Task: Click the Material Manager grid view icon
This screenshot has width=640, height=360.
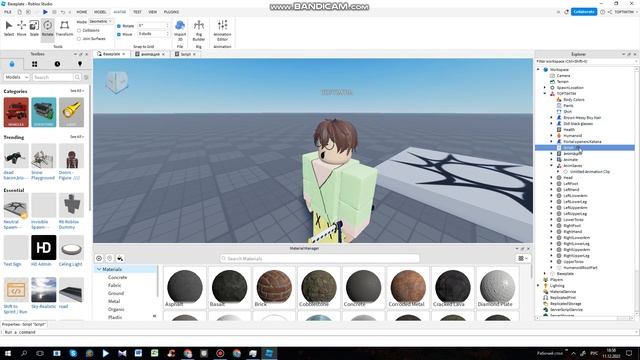Action: (521, 258)
